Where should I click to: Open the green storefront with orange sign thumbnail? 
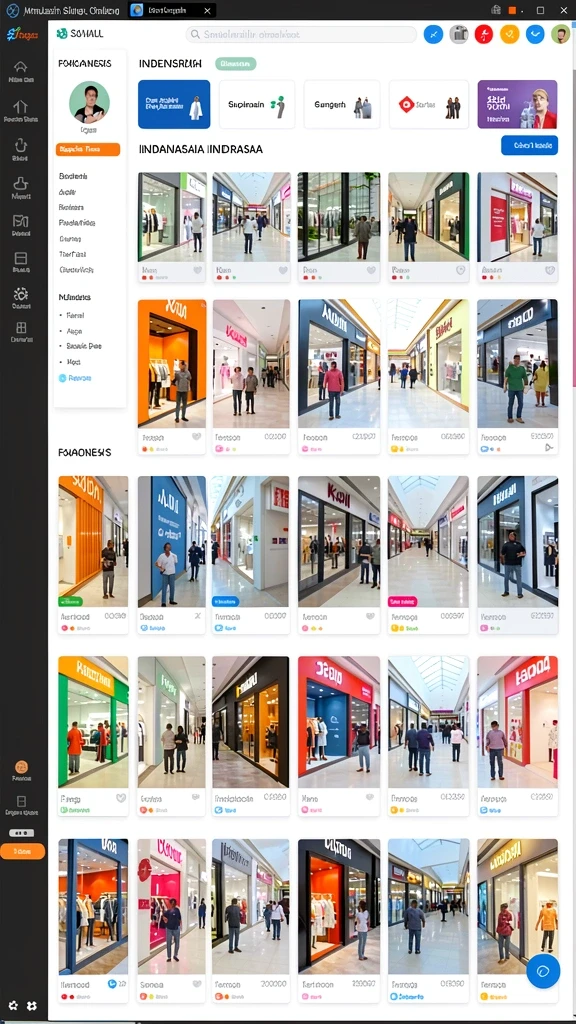click(x=93, y=722)
